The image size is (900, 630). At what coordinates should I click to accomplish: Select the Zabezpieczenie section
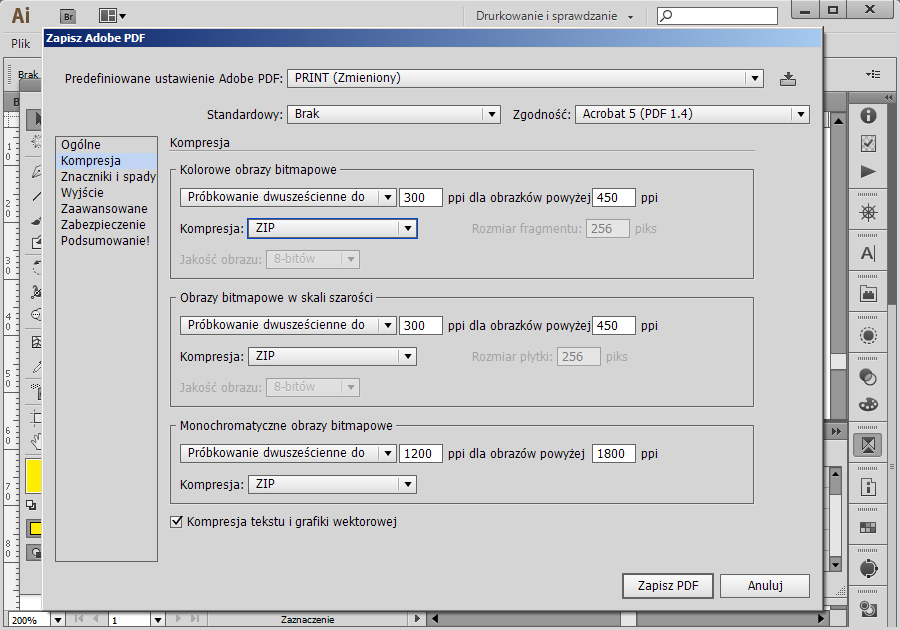click(x=106, y=225)
